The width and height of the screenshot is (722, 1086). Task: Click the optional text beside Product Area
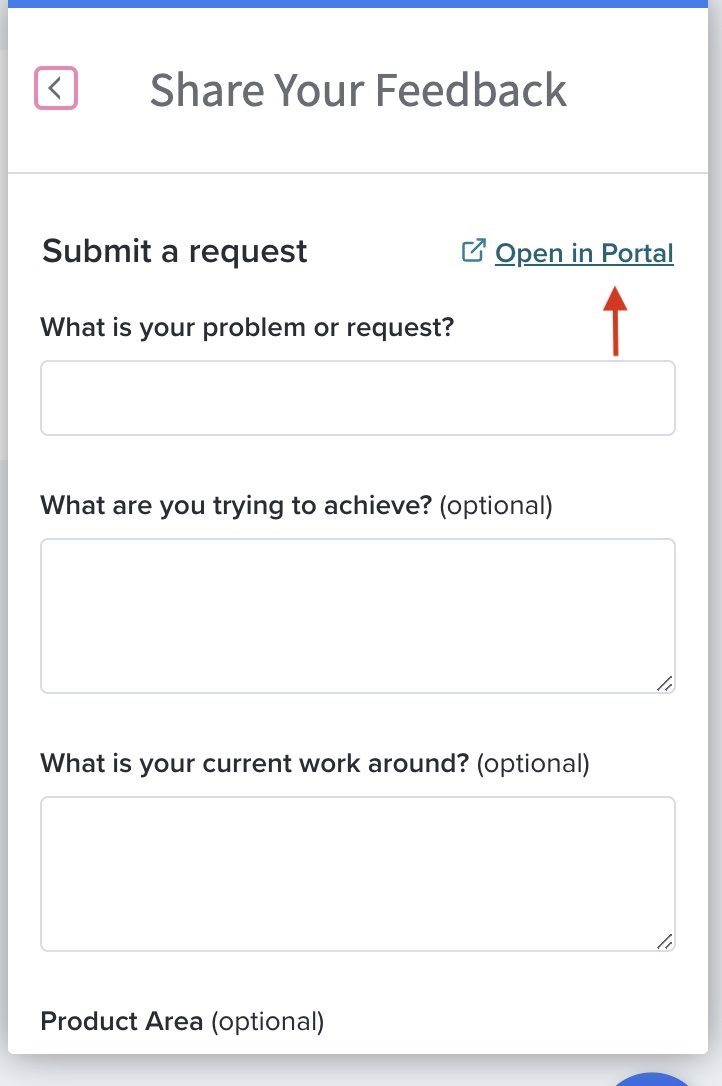click(267, 1022)
